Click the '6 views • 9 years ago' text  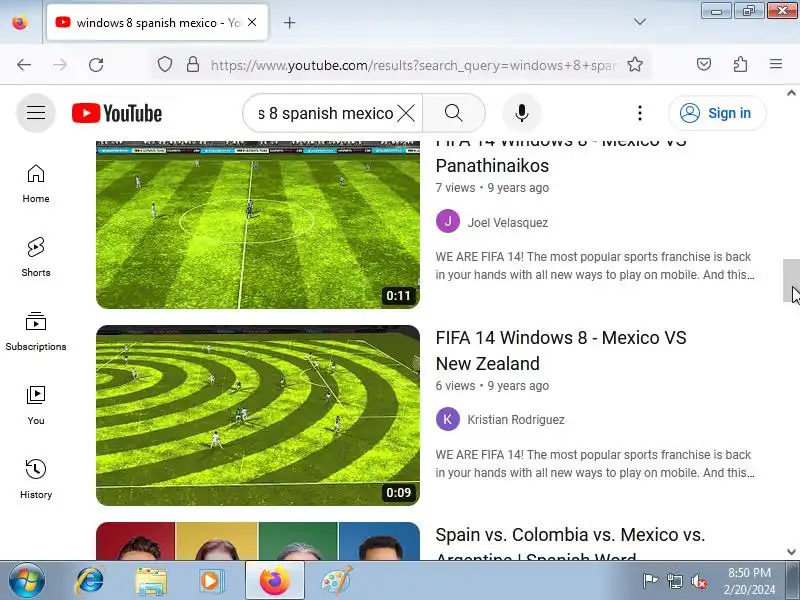(x=492, y=386)
